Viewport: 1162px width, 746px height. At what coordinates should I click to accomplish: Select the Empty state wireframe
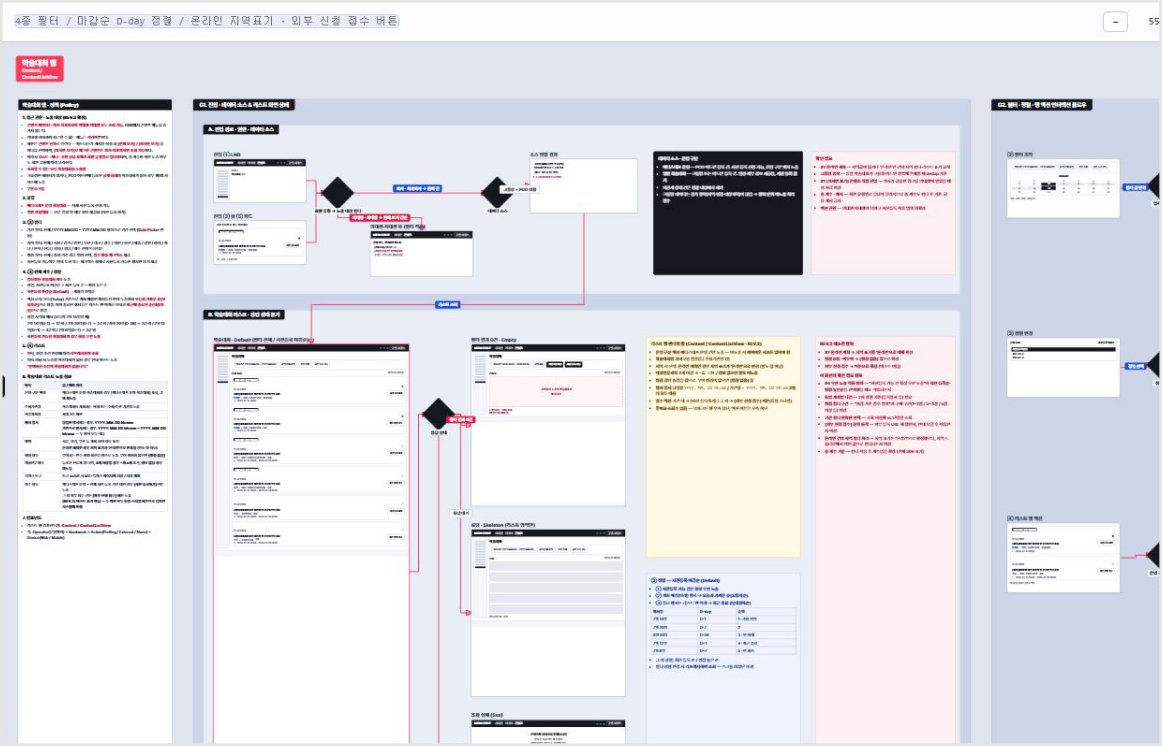tap(548, 425)
